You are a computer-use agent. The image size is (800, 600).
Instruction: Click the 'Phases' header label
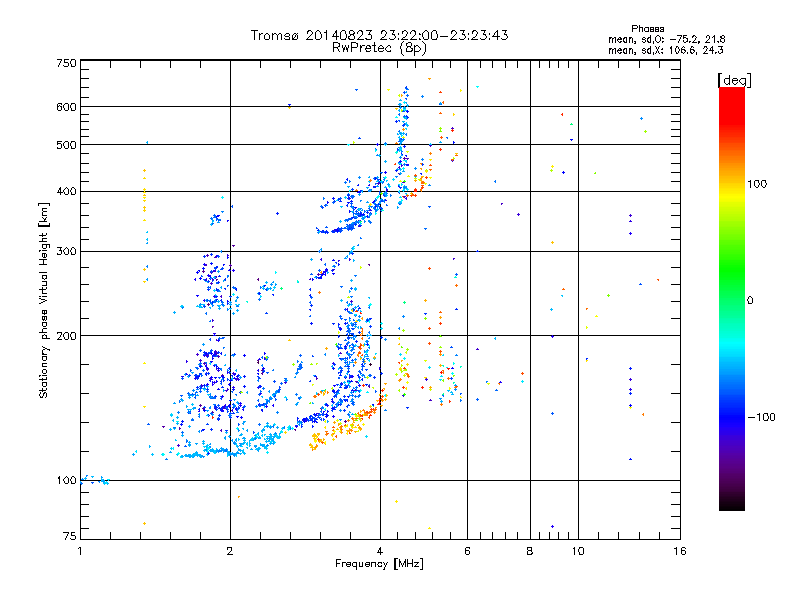[x=647, y=29]
